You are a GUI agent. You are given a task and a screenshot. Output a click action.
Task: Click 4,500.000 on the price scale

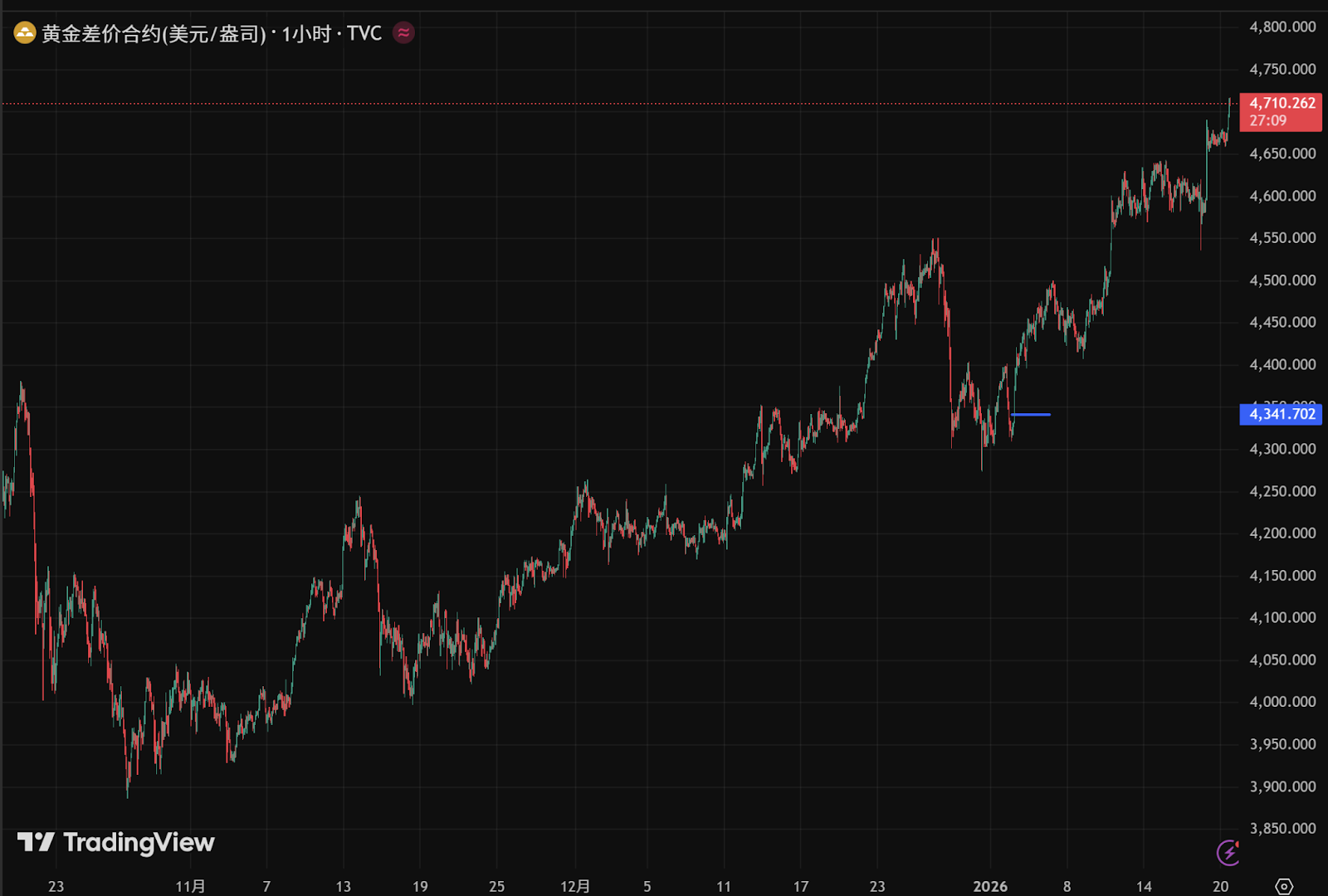[x=1282, y=280]
